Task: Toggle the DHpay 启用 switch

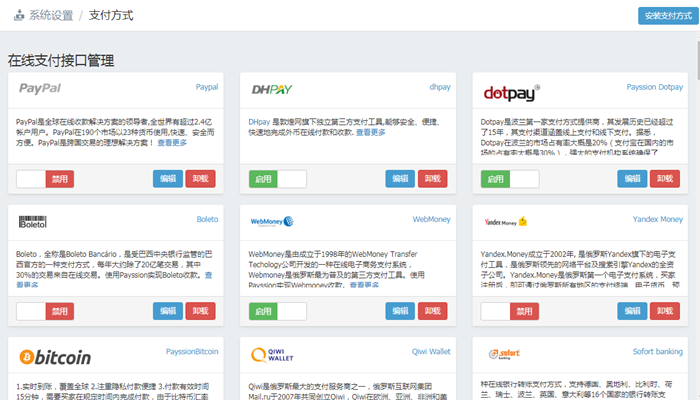Action: pyautogui.click(x=278, y=179)
